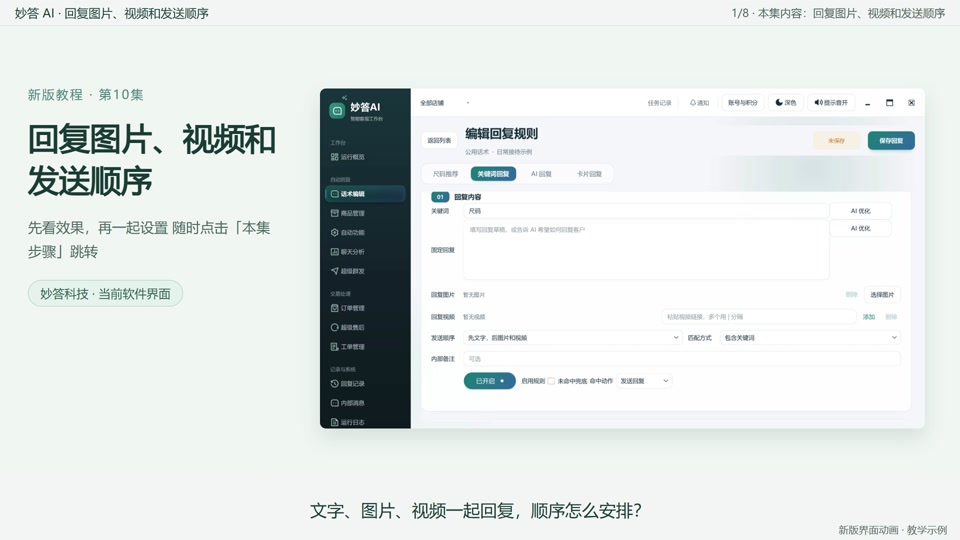Open 运行概览 icon in the sidebar
This screenshot has width=960, height=540.
tap(334, 157)
